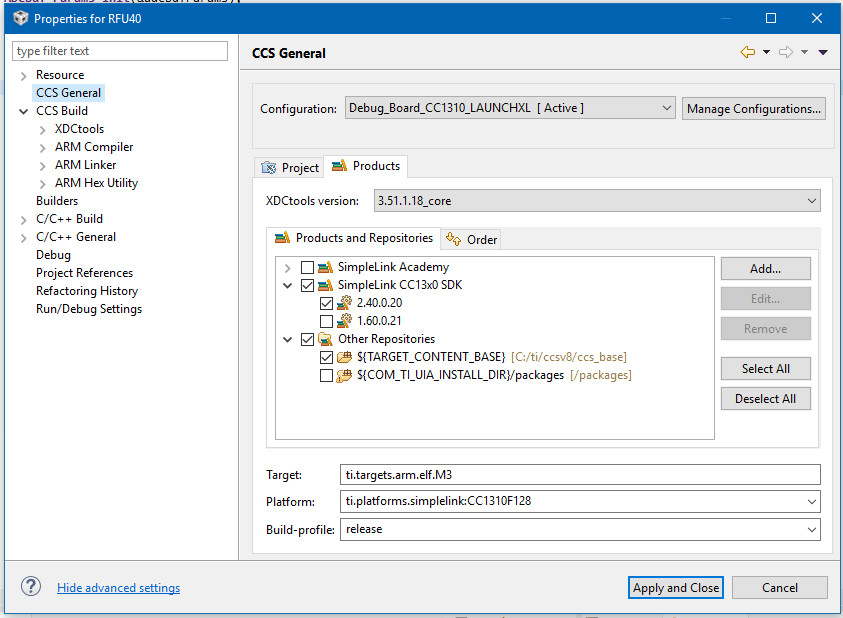The image size is (843, 618).
Task: Enable the SimpleLink Academy checkbox
Action: point(307,267)
